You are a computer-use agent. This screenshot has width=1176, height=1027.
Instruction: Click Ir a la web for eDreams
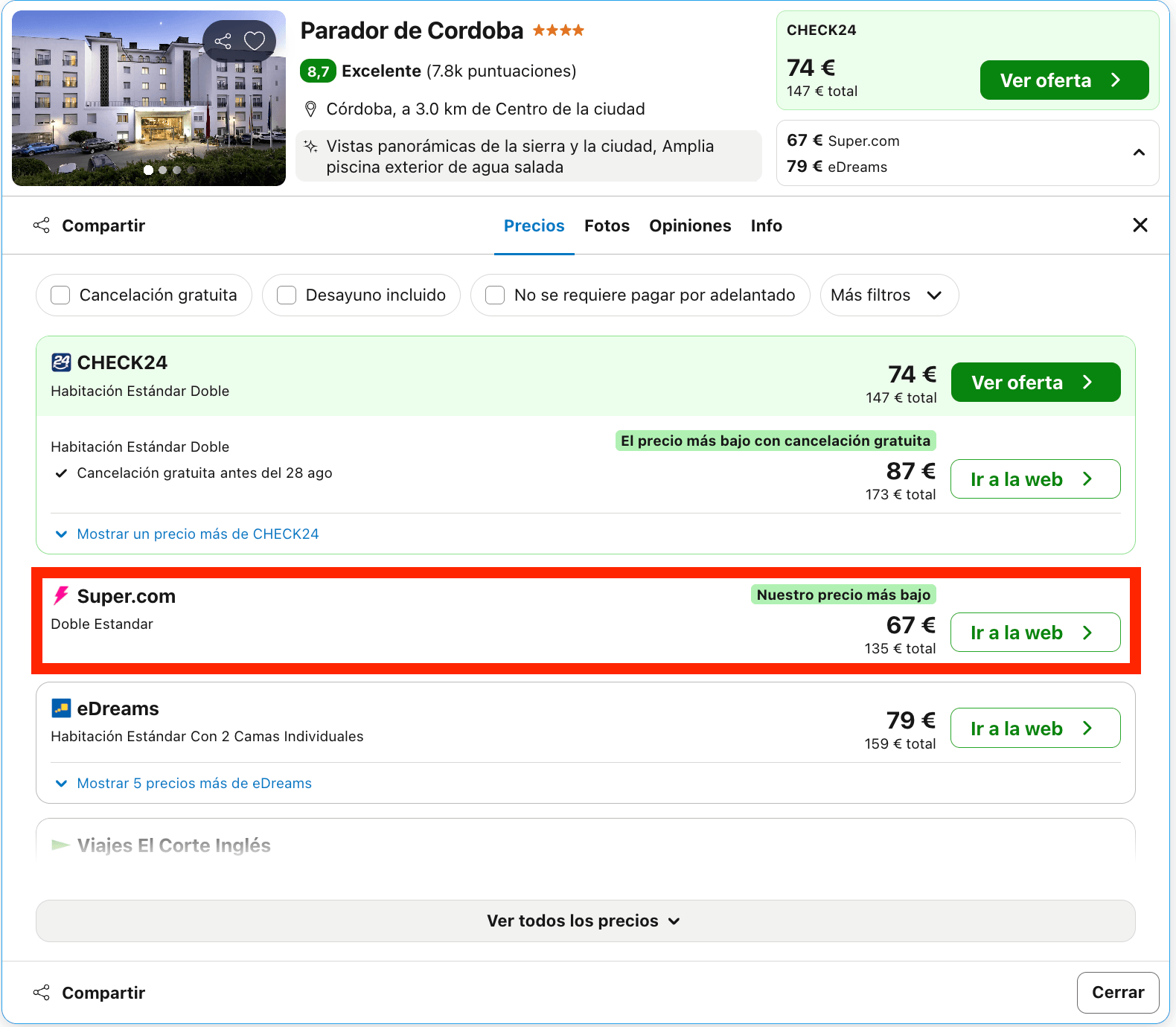(x=1035, y=728)
